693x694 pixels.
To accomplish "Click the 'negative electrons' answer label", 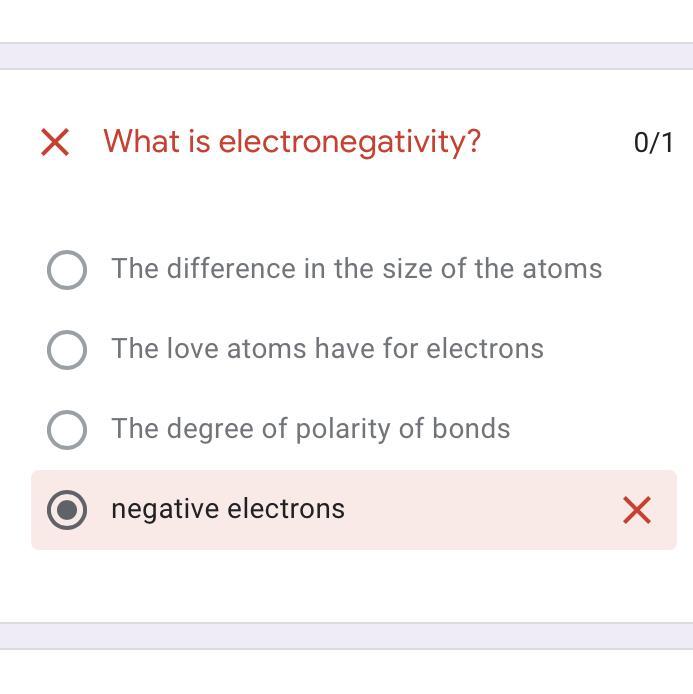I will click(228, 509).
